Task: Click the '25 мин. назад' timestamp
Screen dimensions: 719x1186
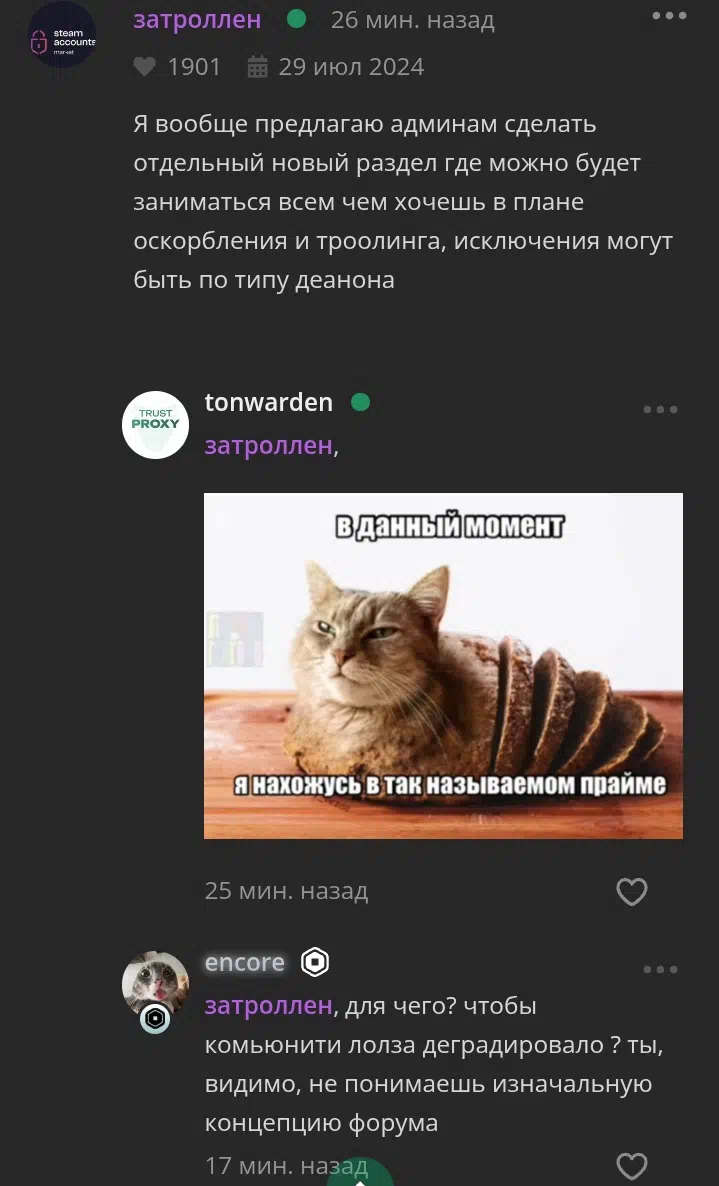Action: (x=286, y=890)
